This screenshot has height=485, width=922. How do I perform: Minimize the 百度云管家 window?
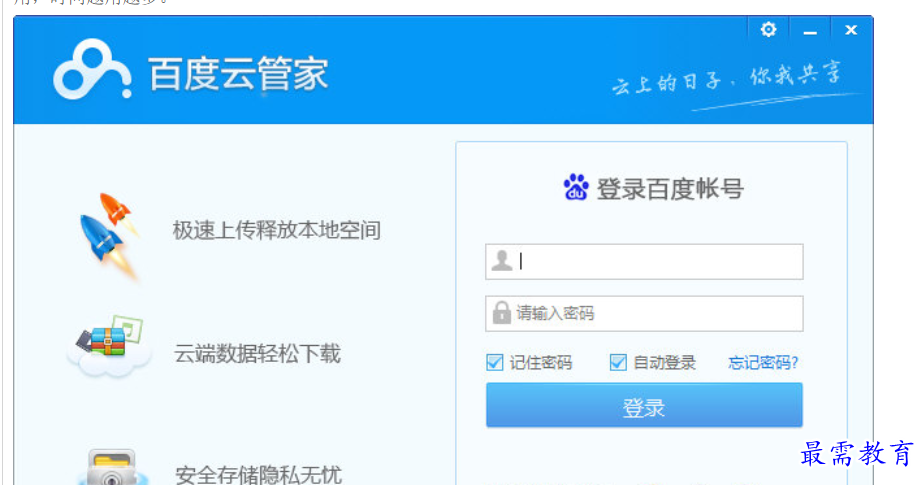pyautogui.click(x=810, y=31)
